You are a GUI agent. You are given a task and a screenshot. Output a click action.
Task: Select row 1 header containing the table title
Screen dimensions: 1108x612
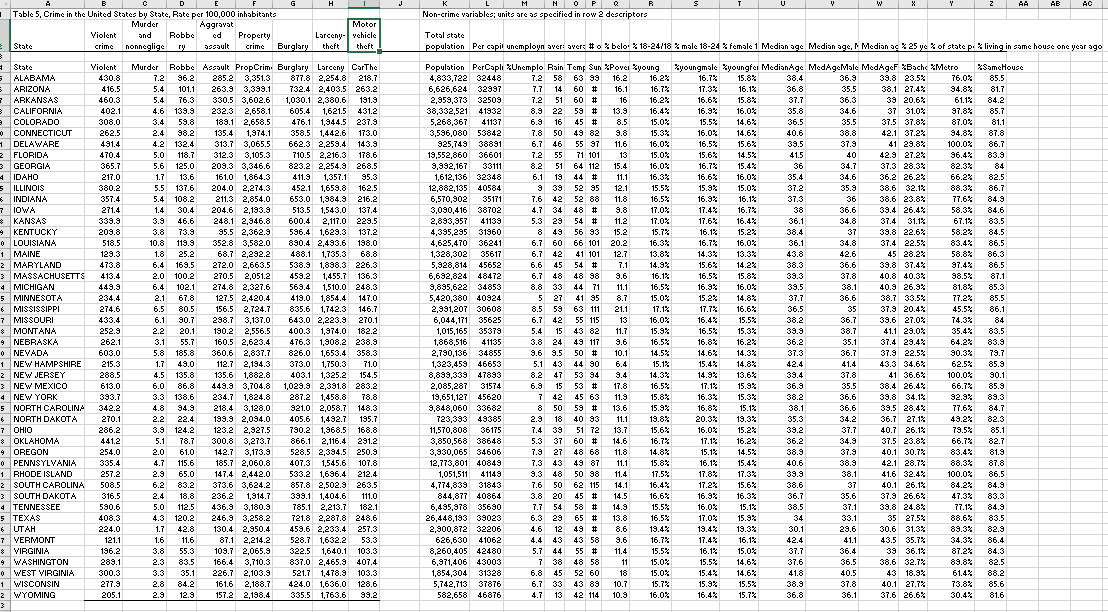pos(6,13)
